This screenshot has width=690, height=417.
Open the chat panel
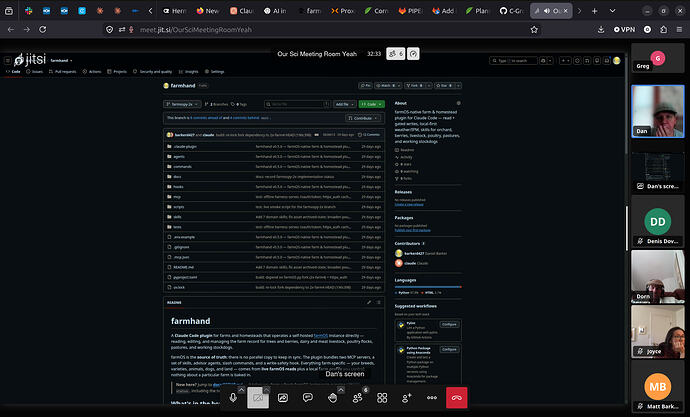pos(308,398)
